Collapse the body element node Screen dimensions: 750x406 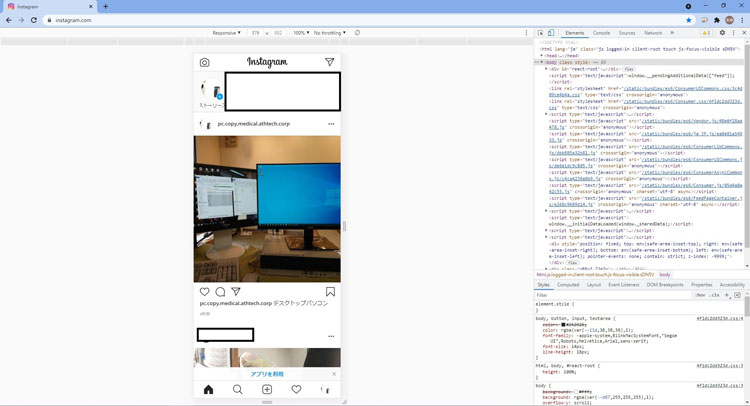[541, 62]
